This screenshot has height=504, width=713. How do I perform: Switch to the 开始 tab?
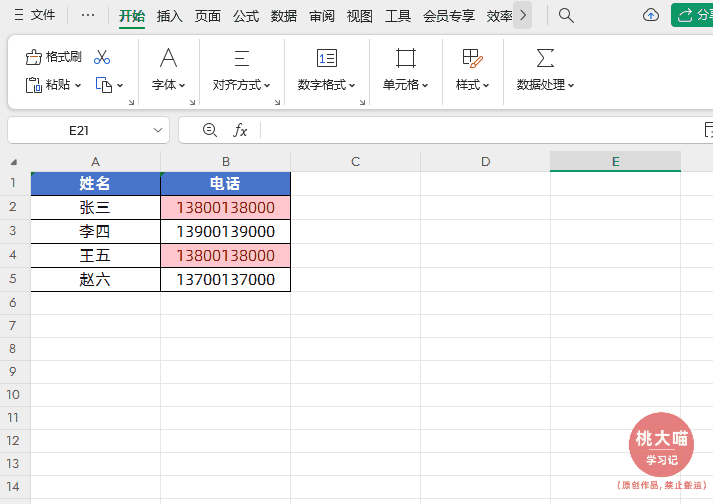point(132,16)
